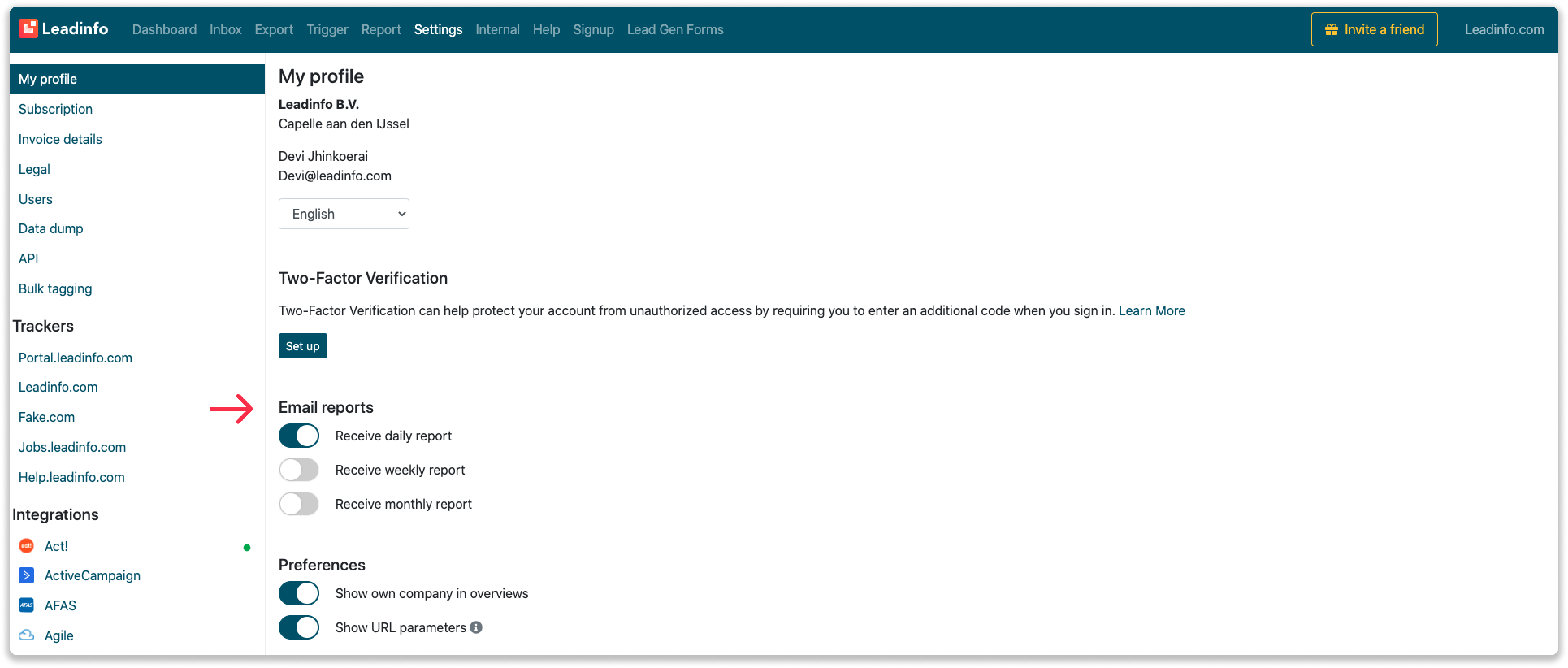Select the Fake.com tracker
The image size is (1568, 668).
[47, 417]
